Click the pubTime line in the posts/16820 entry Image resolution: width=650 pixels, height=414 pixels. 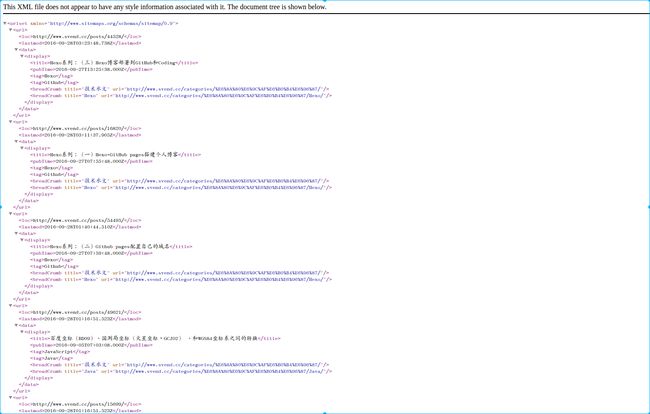(x=91, y=162)
